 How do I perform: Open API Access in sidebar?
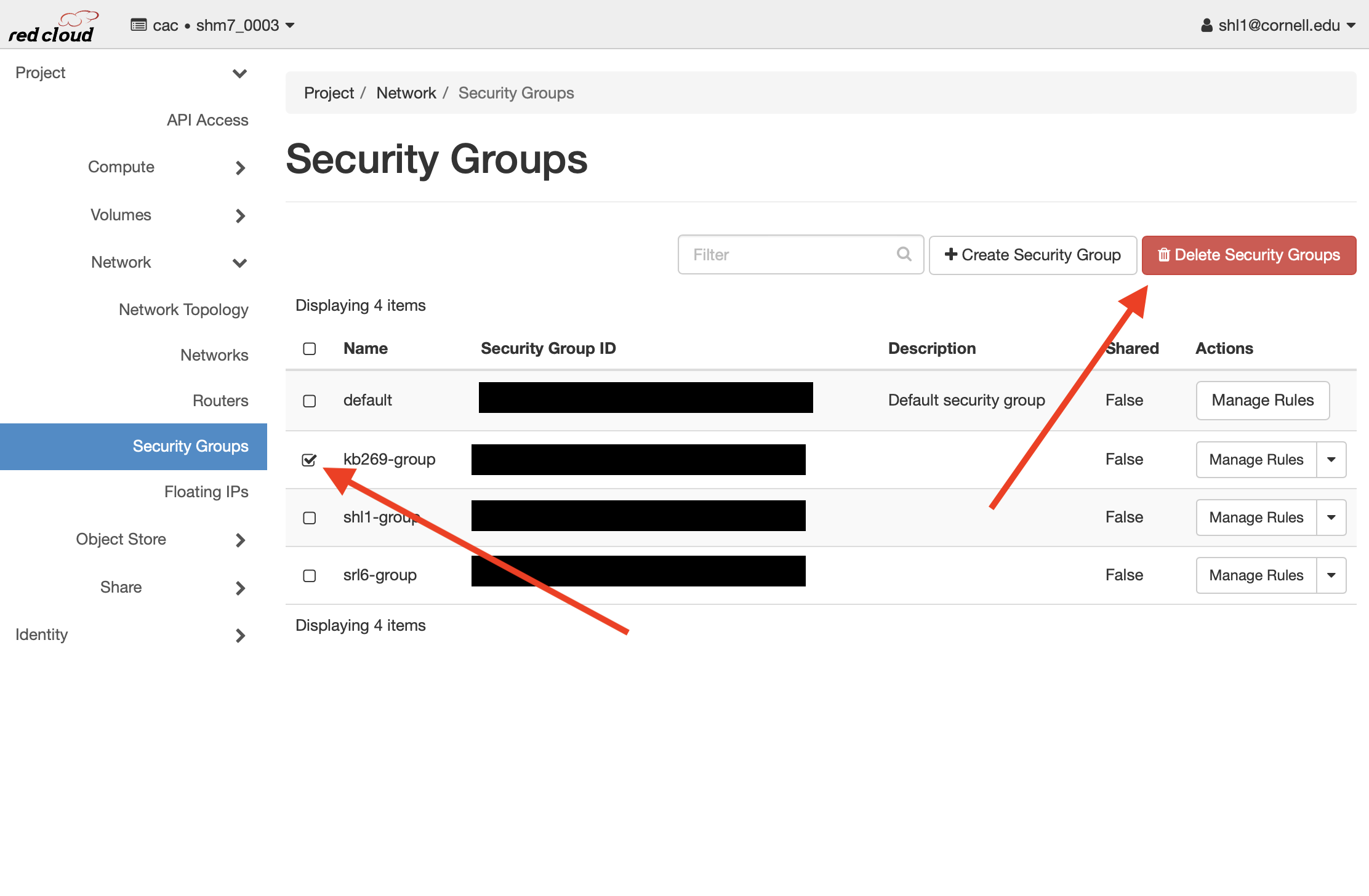tap(207, 120)
